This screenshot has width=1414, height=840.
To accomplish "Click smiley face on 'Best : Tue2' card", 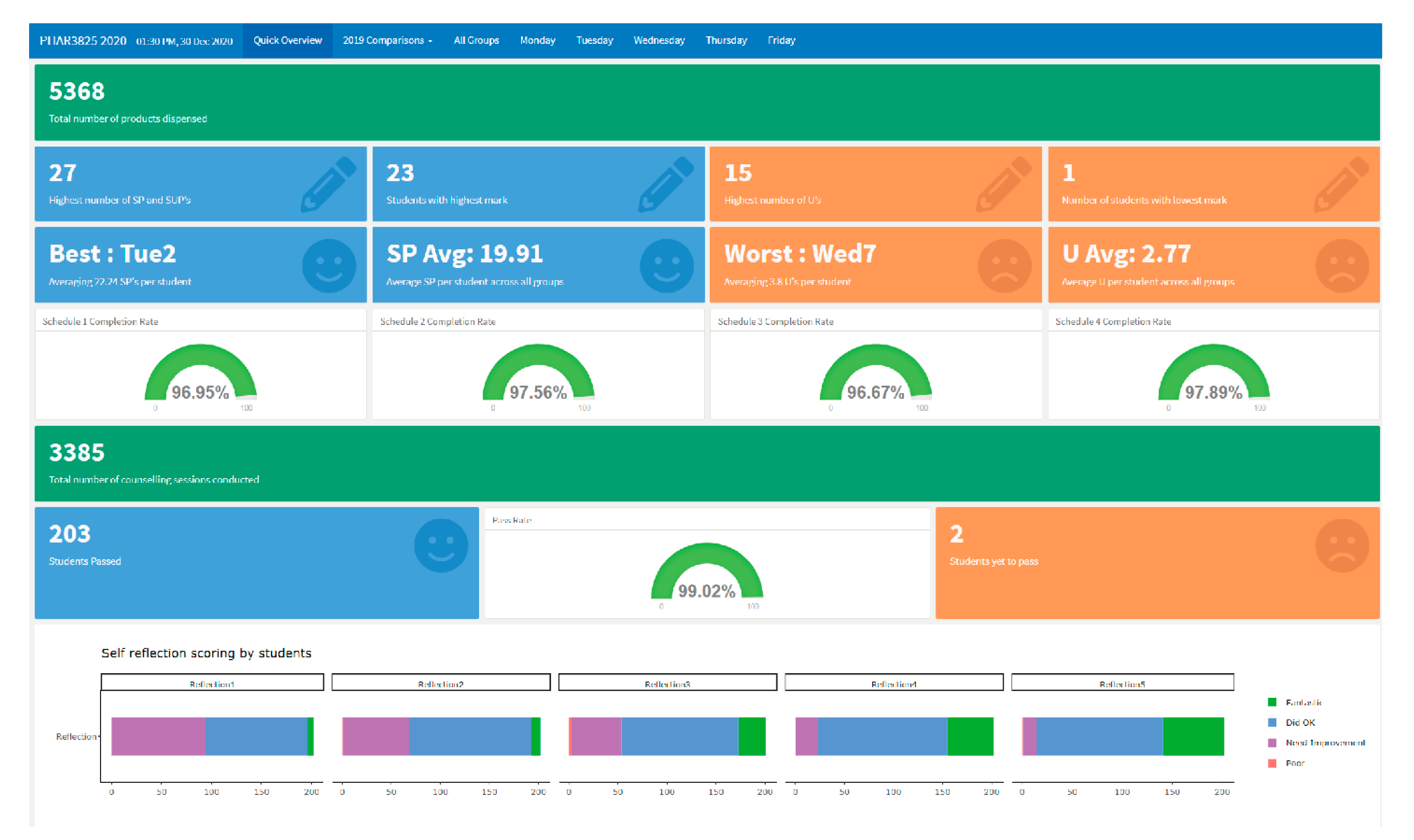I will click(x=329, y=265).
